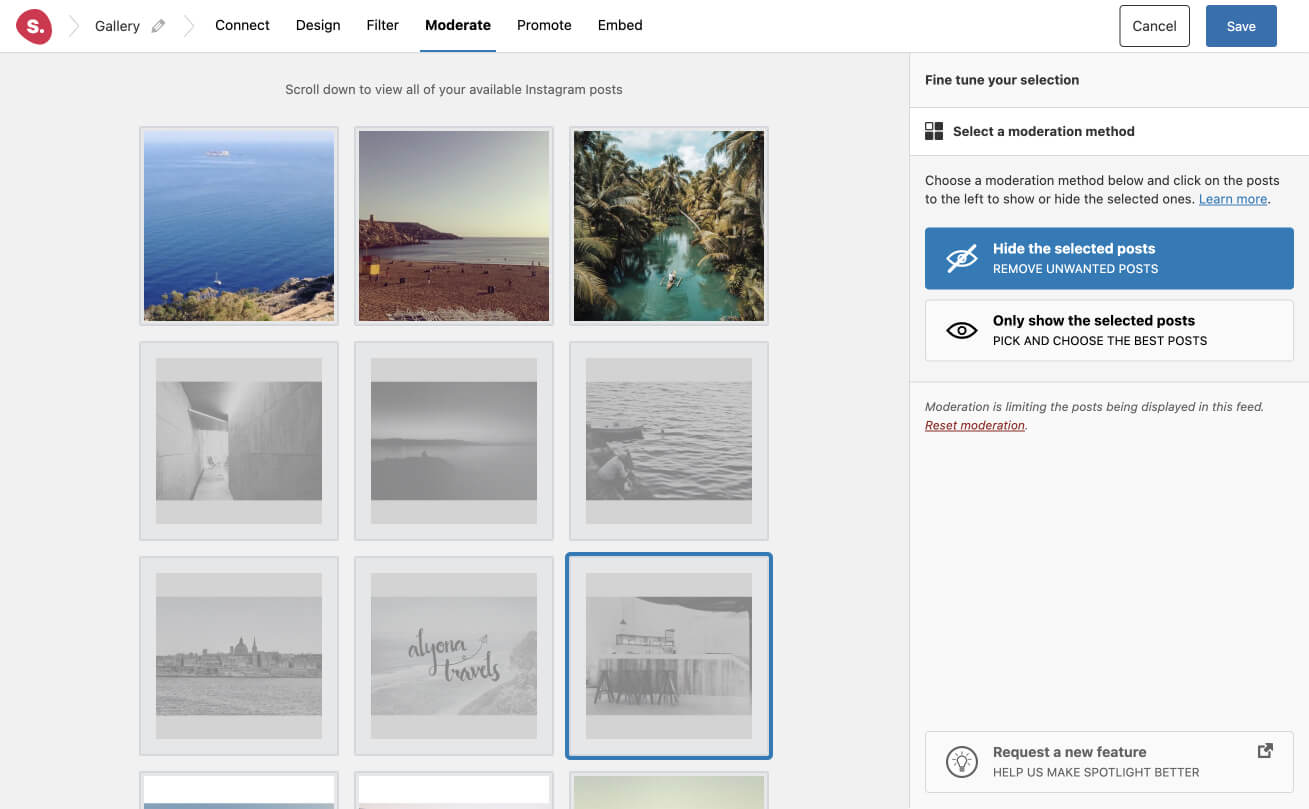This screenshot has width=1309, height=809.
Task: Click the crossed-out eye icon
Action: (961, 259)
